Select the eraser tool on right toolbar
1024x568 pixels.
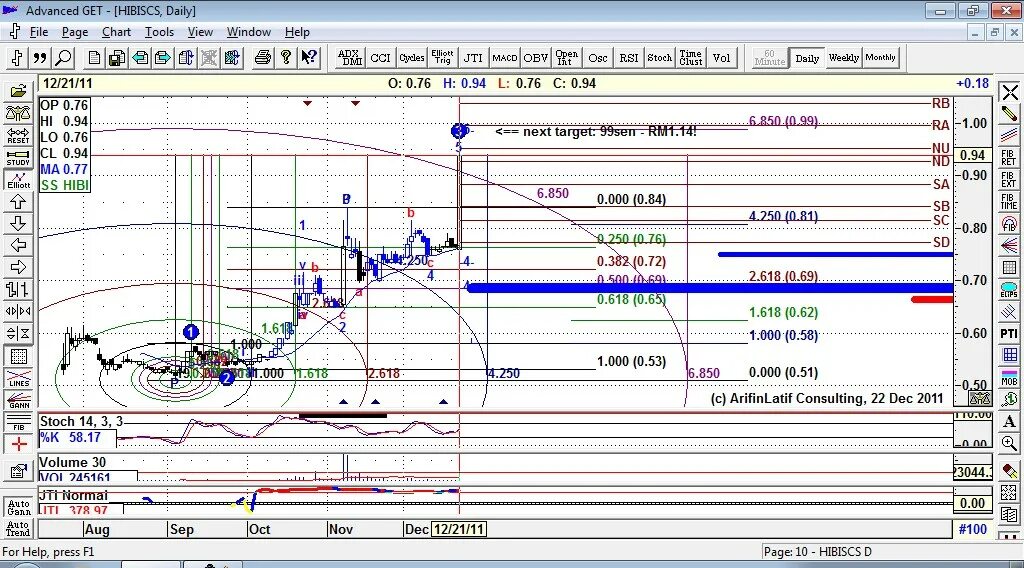click(1009, 470)
